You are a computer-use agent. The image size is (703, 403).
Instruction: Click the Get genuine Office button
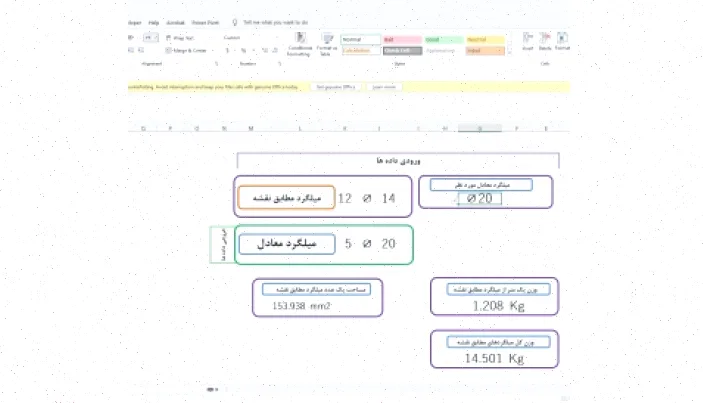coord(336,87)
